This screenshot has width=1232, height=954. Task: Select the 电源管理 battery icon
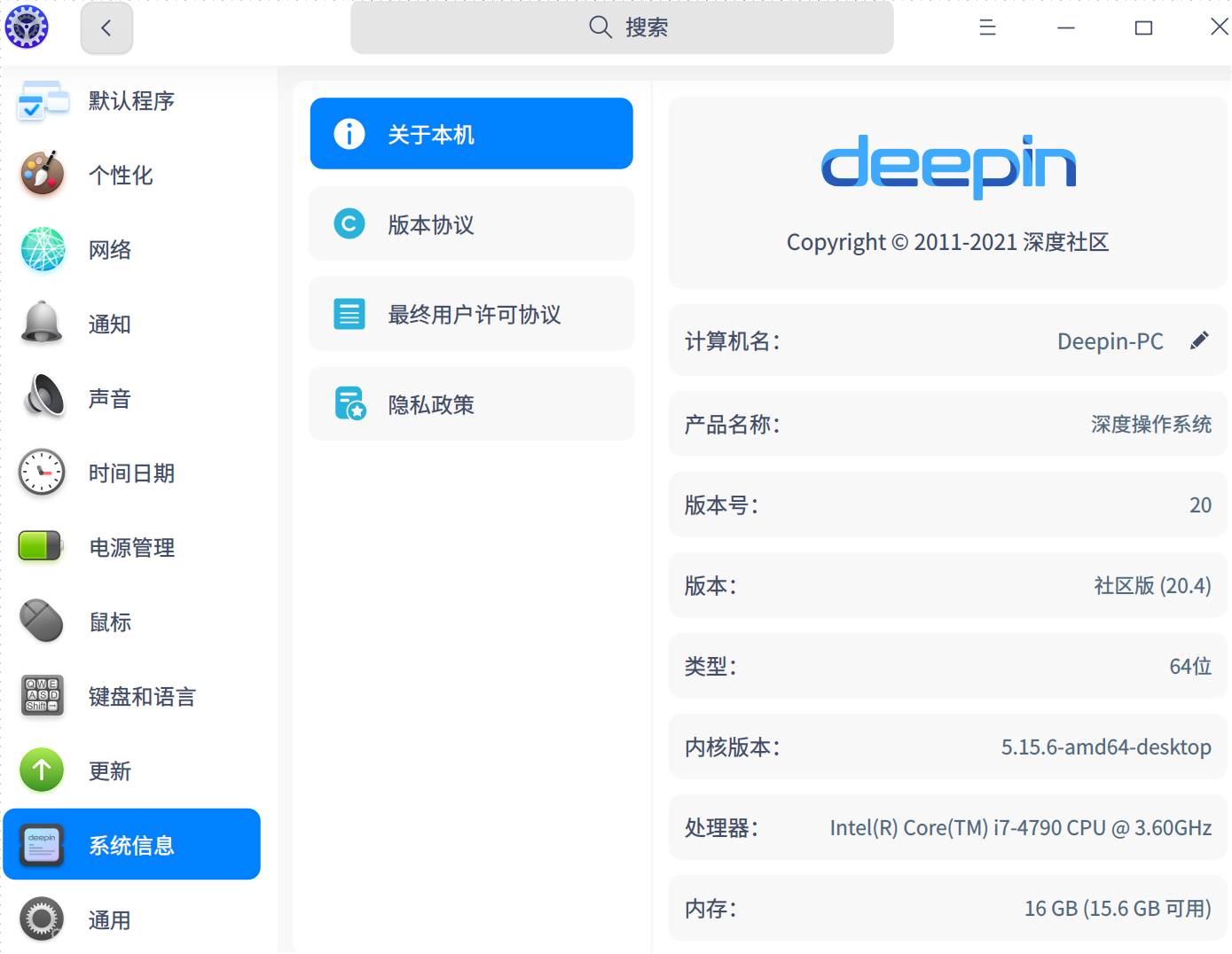pyautogui.click(x=42, y=547)
